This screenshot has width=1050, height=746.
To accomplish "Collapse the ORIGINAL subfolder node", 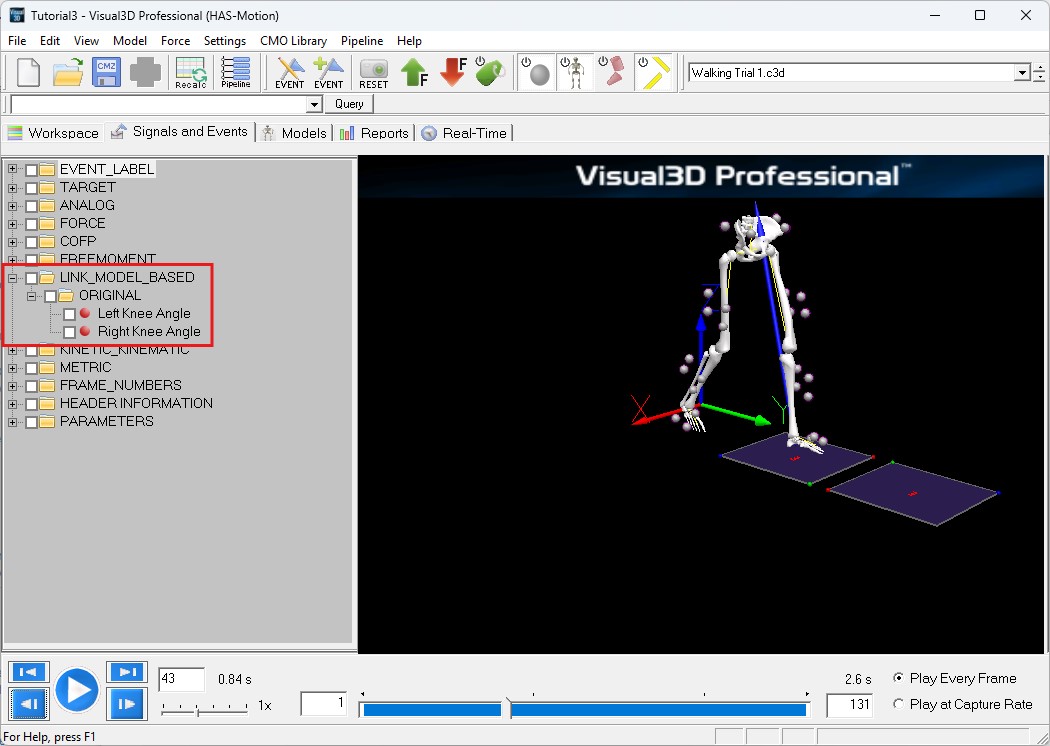I will click(x=31, y=295).
